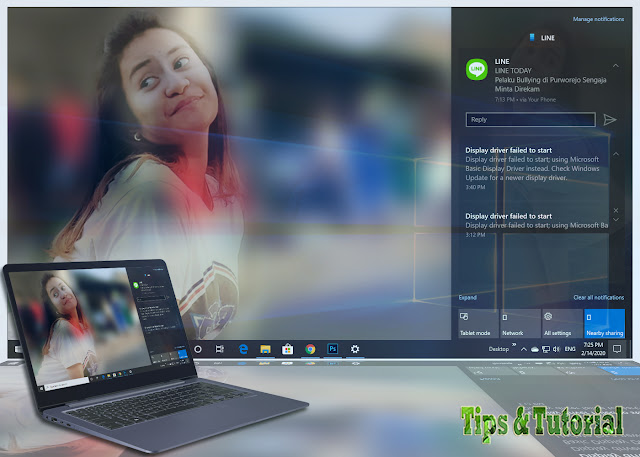Image resolution: width=640 pixels, height=457 pixels.
Task: Click OneDrive cloud tray icon
Action: pyautogui.click(x=535, y=350)
